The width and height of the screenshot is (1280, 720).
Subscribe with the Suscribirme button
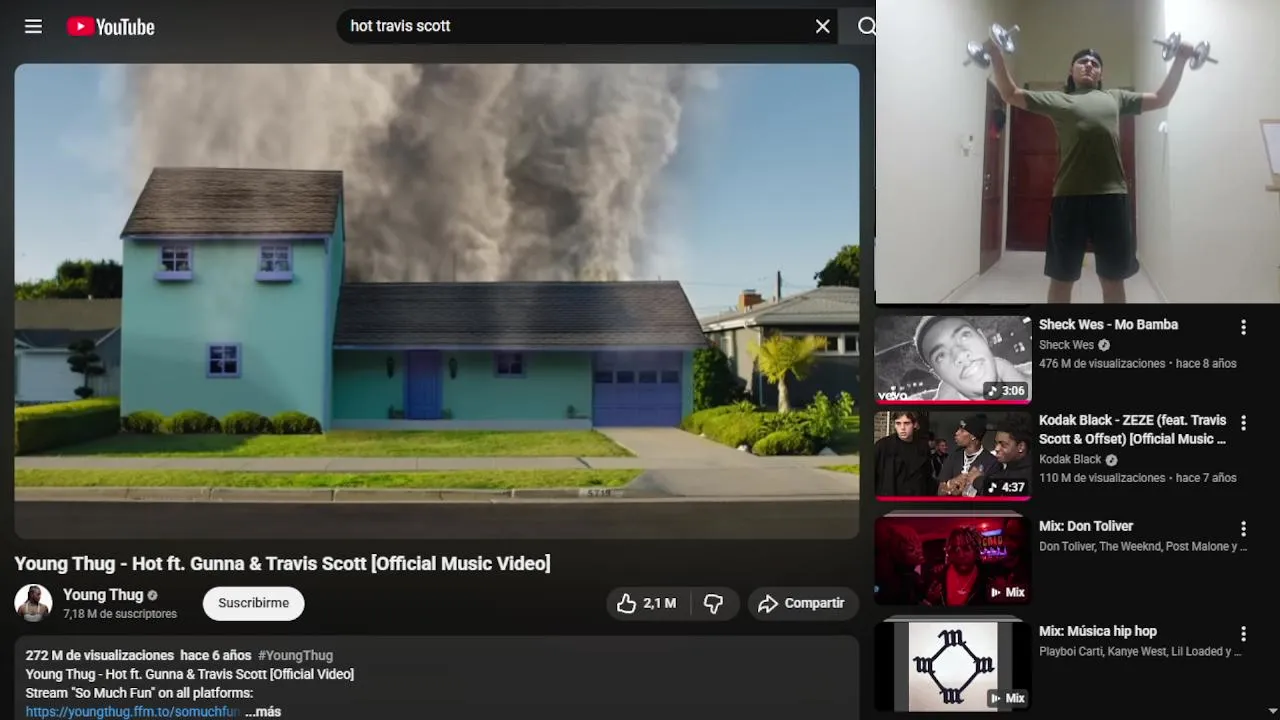(x=253, y=603)
